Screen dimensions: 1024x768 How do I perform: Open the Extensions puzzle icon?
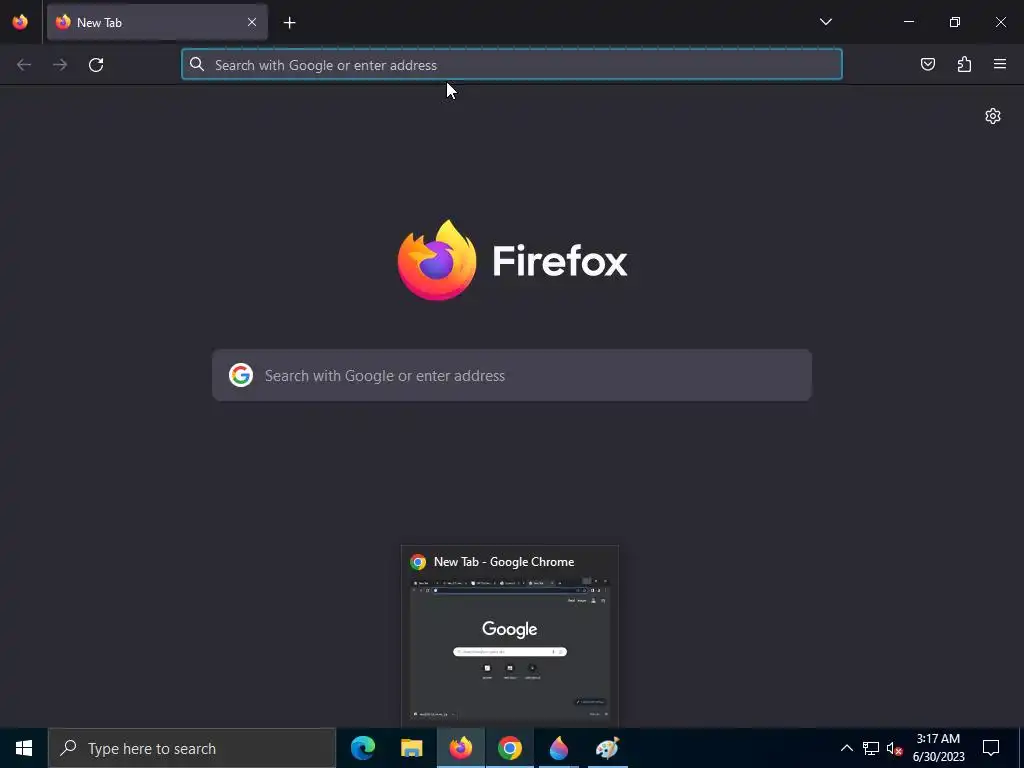(964, 64)
